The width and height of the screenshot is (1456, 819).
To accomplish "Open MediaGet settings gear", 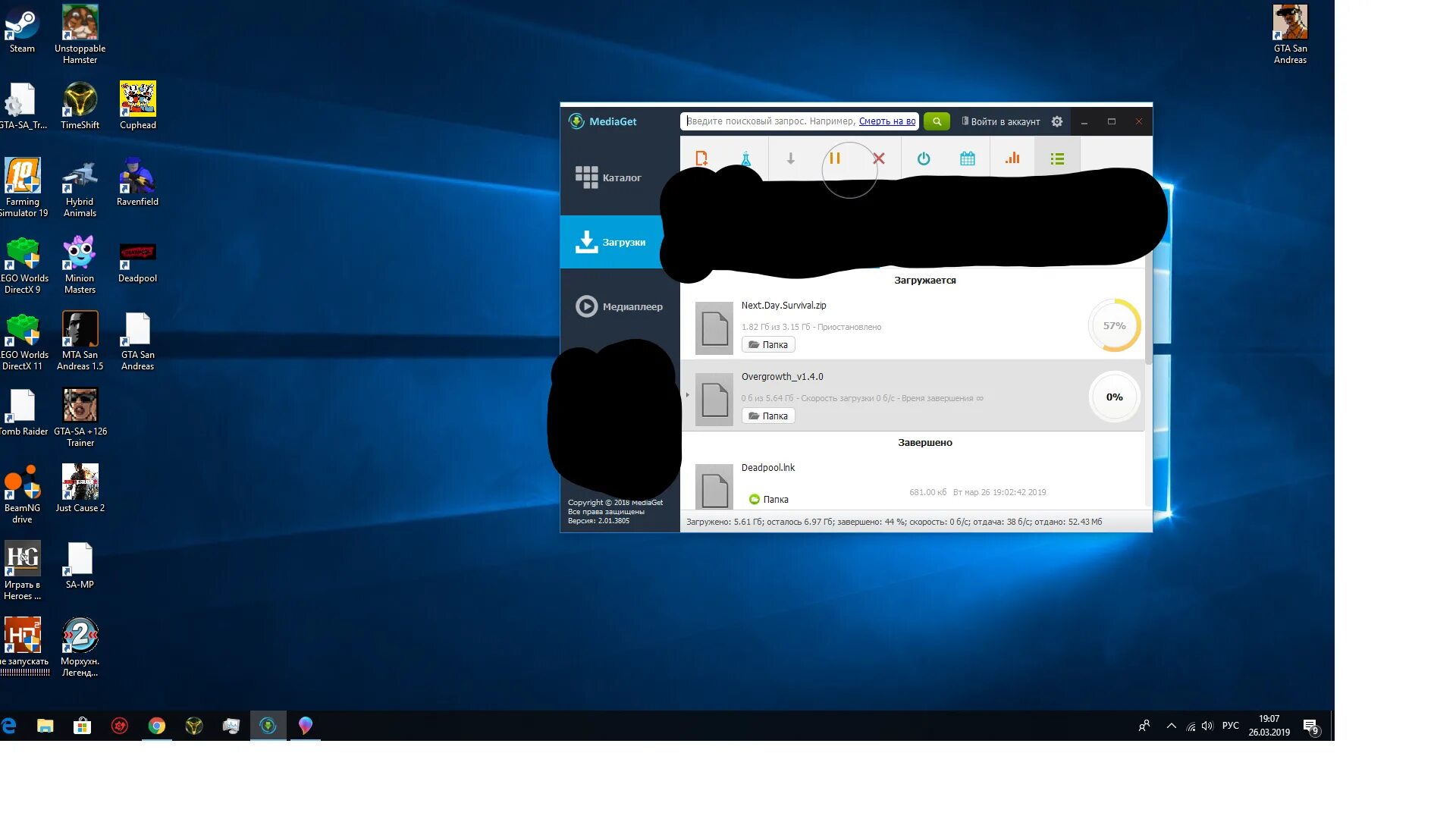I will (x=1057, y=121).
